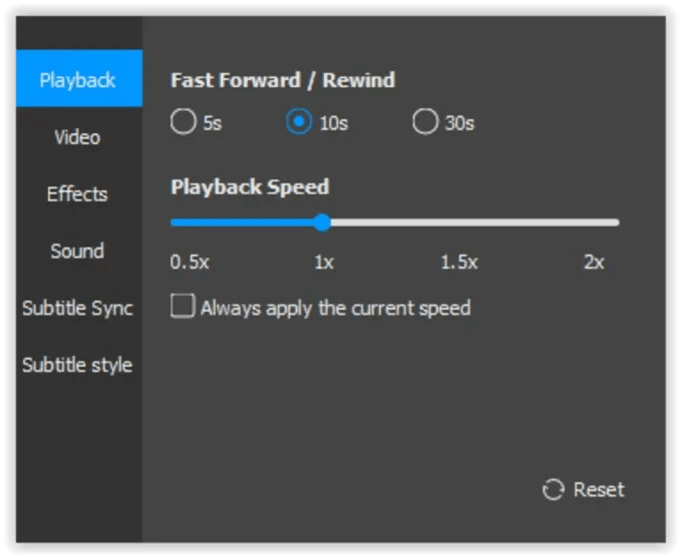
Task: Click the 'Always apply the current speed' text
Action: tap(335, 308)
